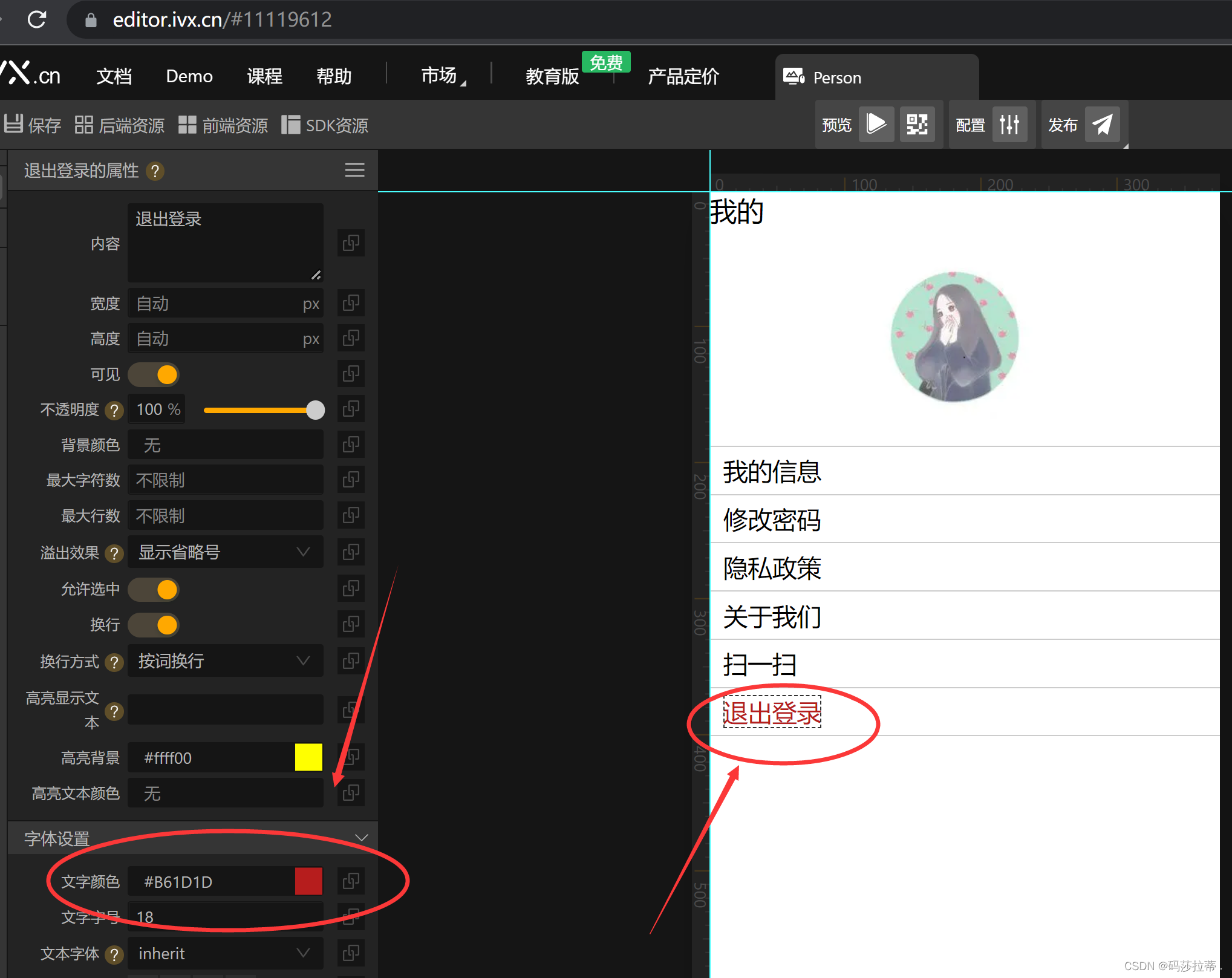Open the 产品定价 menu item

point(683,76)
